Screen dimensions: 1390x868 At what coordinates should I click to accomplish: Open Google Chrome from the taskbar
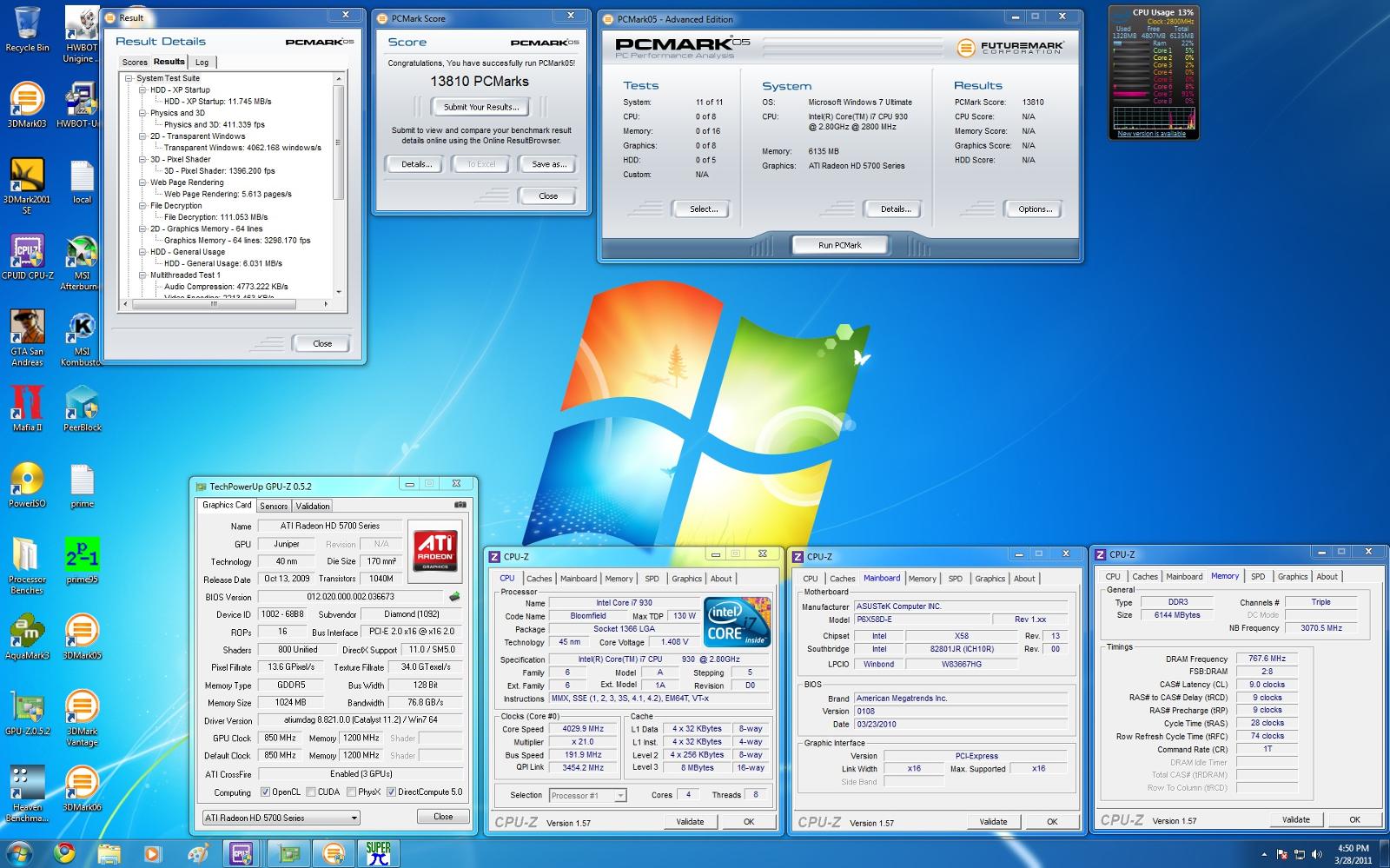point(63,853)
